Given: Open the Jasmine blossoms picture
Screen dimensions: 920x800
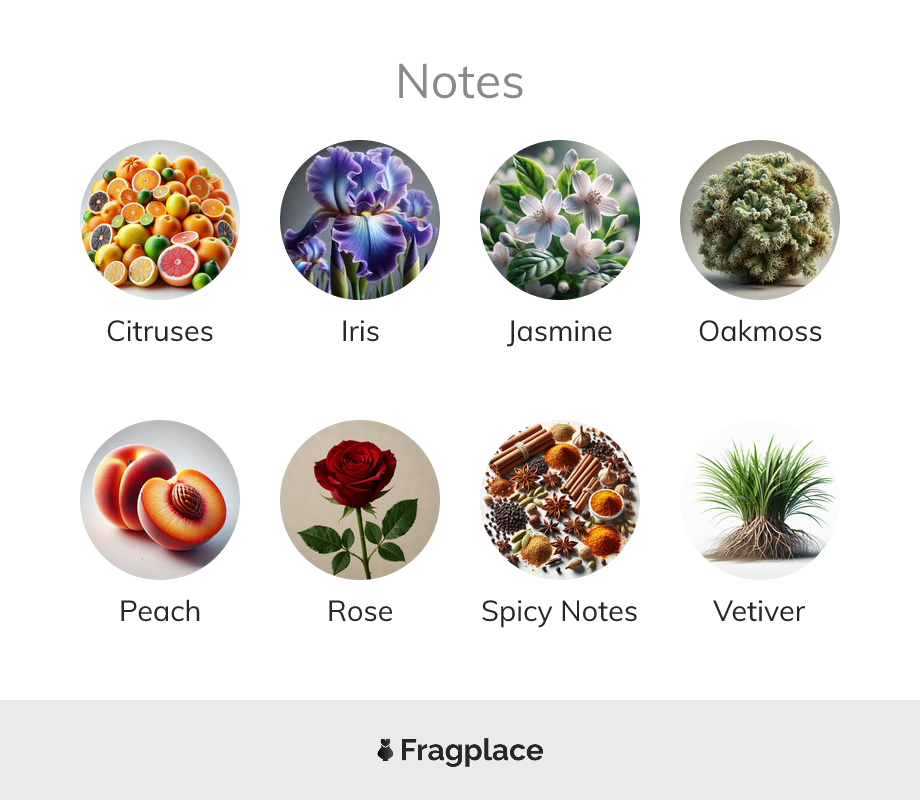Looking at the screenshot, I should point(560,220).
